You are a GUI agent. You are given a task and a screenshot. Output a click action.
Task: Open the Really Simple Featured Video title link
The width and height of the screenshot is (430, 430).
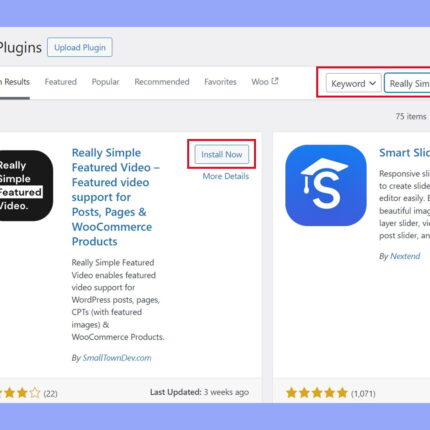point(116,197)
